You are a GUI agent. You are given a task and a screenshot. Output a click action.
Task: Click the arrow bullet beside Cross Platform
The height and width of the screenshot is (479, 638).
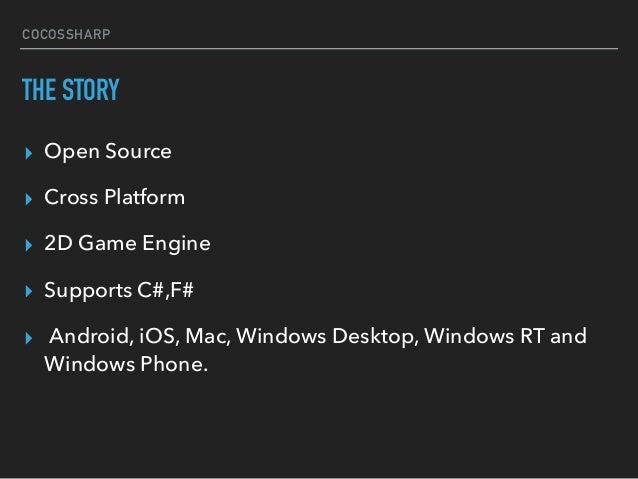(x=28, y=199)
